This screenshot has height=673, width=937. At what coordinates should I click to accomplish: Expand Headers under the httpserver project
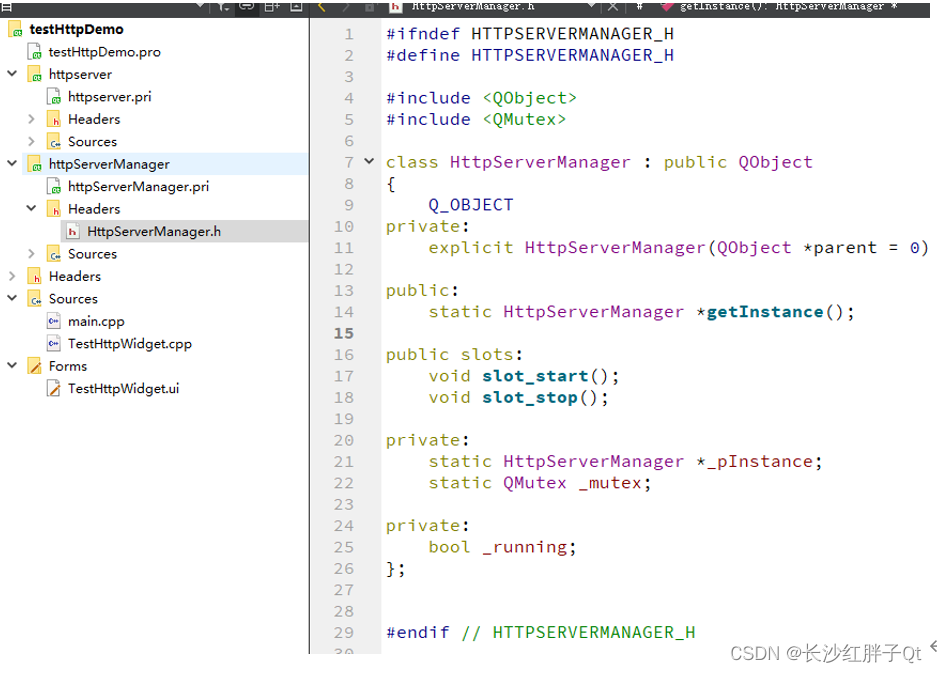pyautogui.click(x=31, y=118)
